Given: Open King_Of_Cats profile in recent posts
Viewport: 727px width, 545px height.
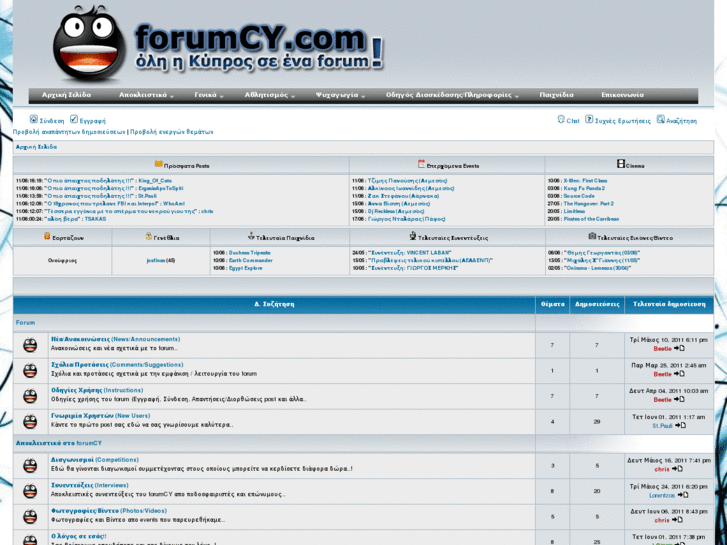Looking at the screenshot, I should pos(155,181).
